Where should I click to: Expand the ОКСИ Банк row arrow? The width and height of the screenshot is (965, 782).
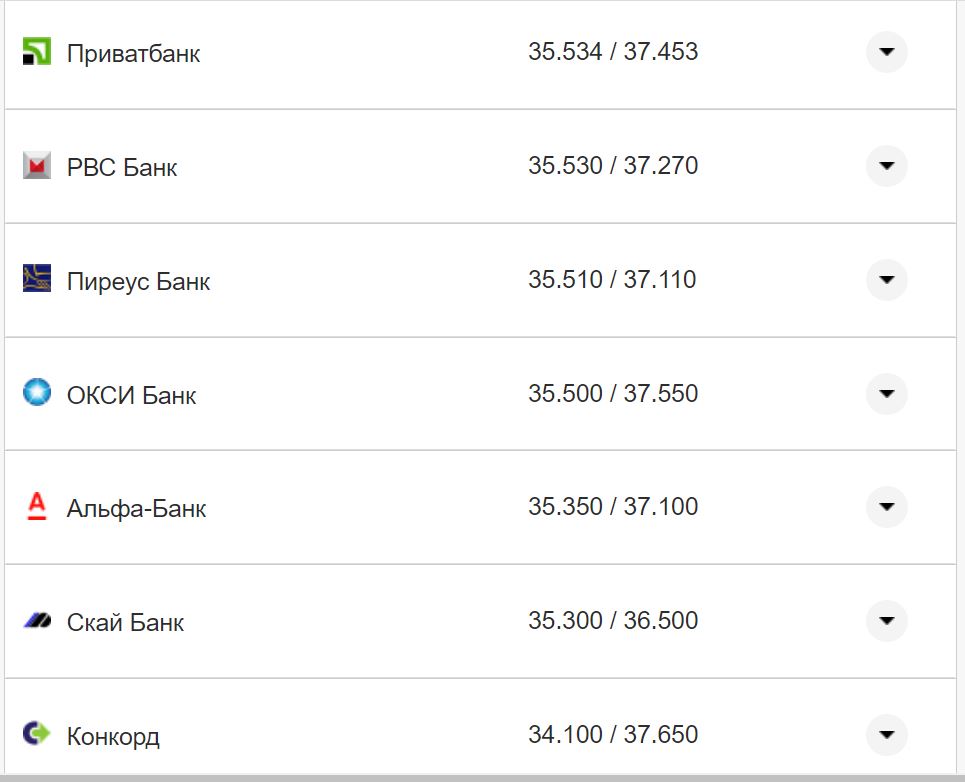886,394
